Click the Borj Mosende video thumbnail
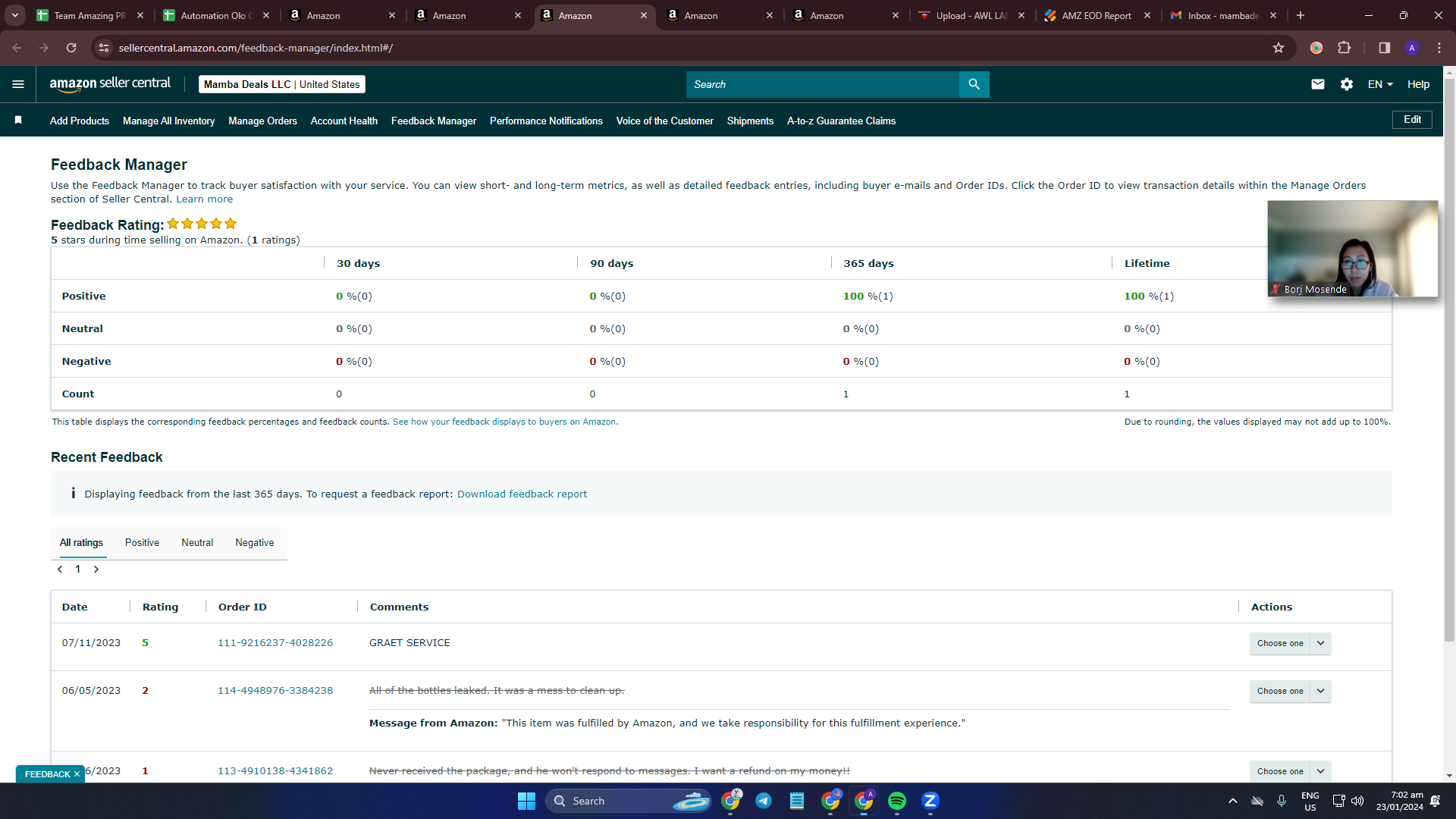Viewport: 1456px width, 819px height. click(x=1352, y=249)
